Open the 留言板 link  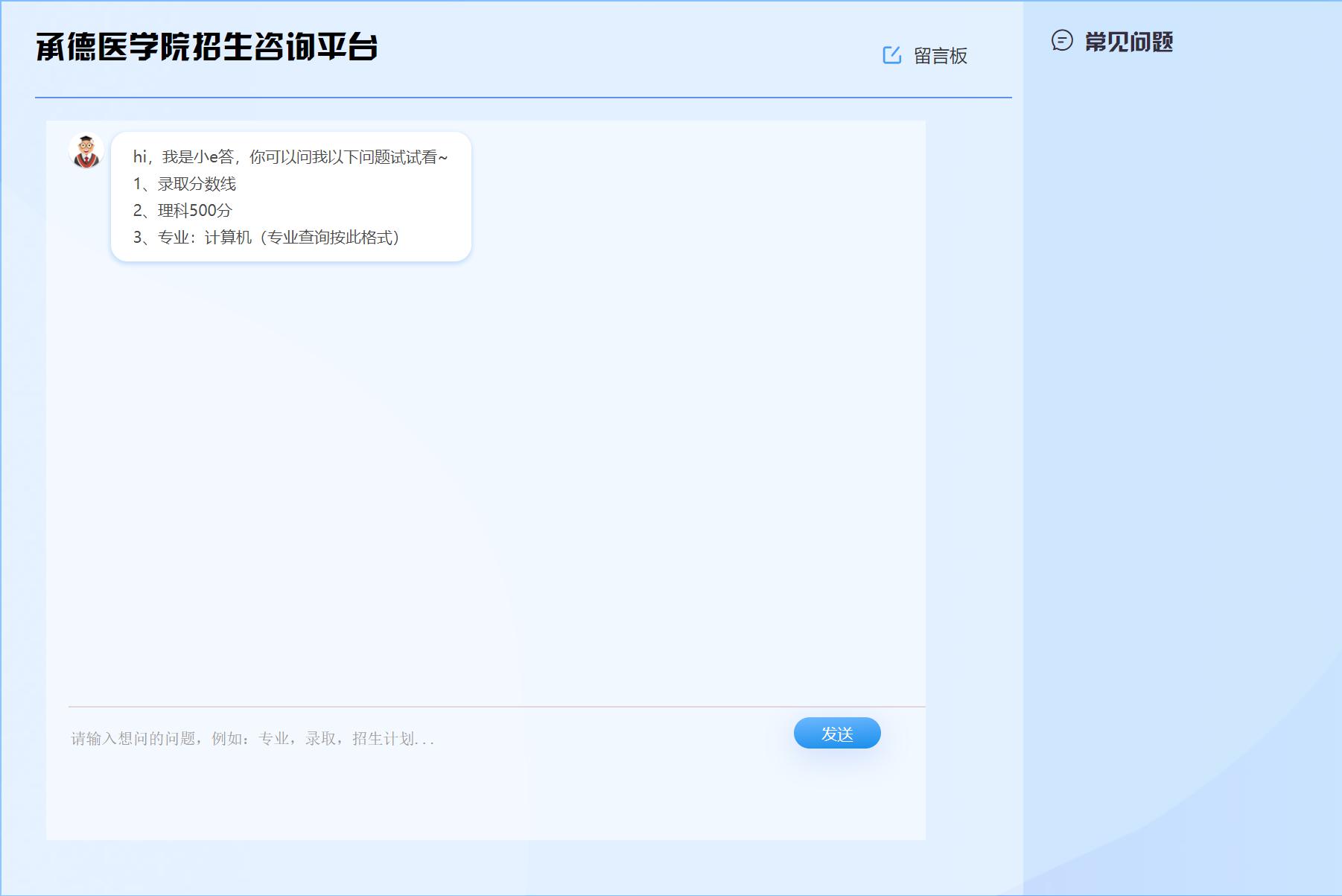(940, 56)
